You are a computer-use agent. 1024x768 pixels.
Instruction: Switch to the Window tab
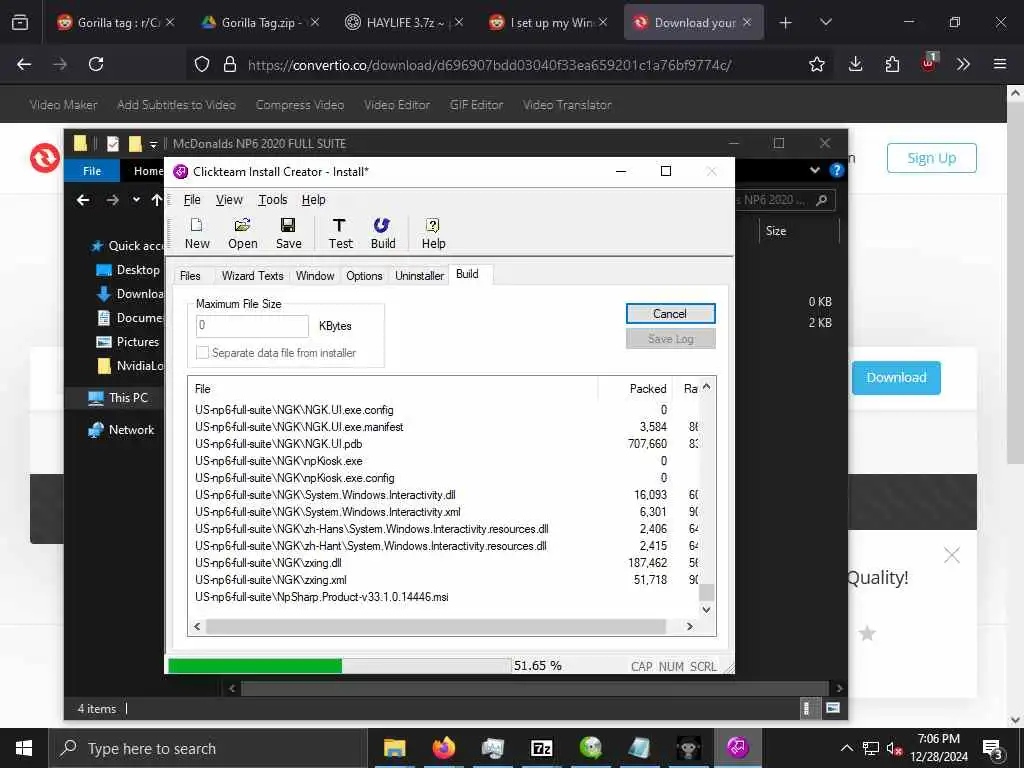click(315, 276)
